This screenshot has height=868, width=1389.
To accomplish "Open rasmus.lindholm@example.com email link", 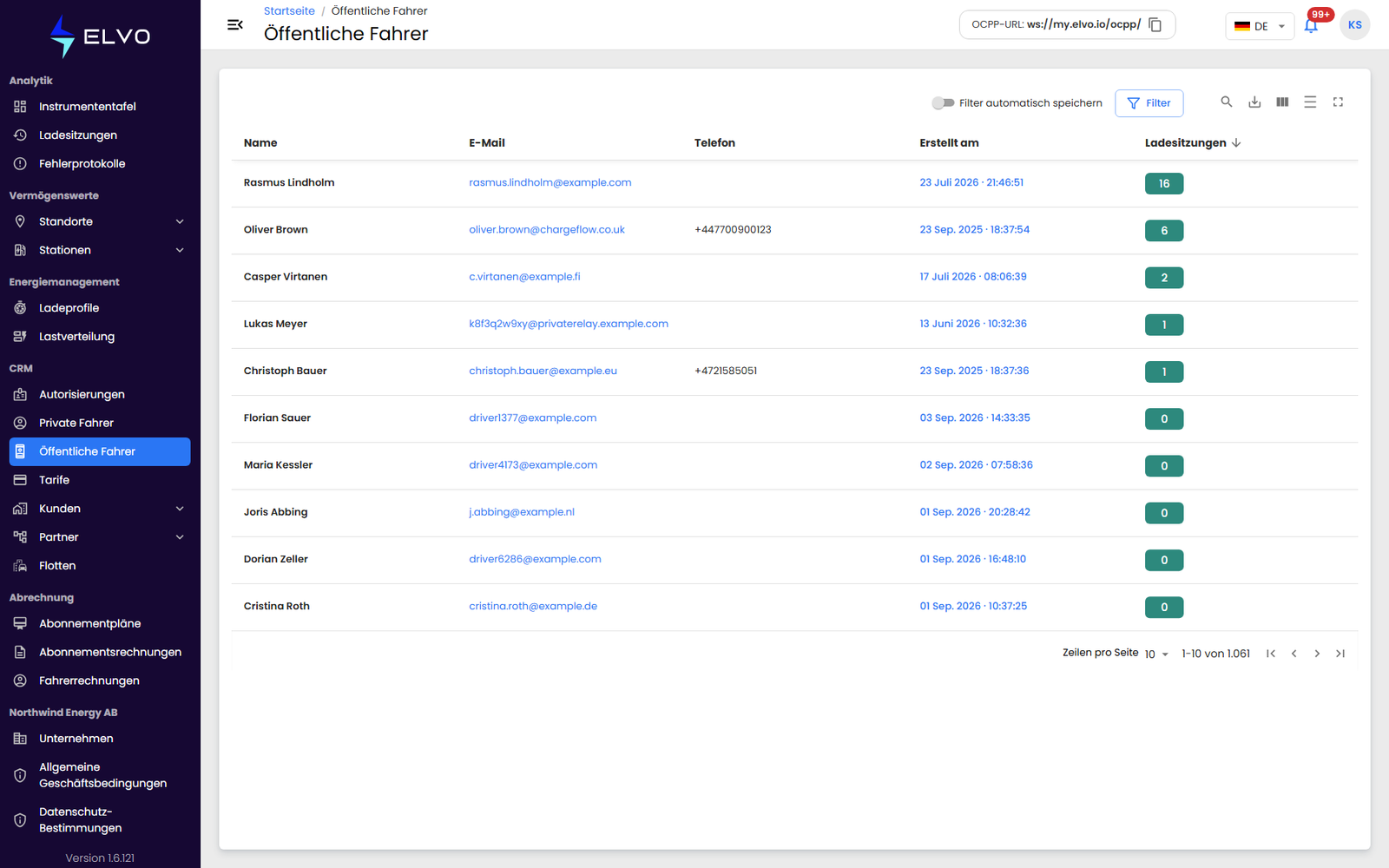I will pyautogui.click(x=550, y=182).
